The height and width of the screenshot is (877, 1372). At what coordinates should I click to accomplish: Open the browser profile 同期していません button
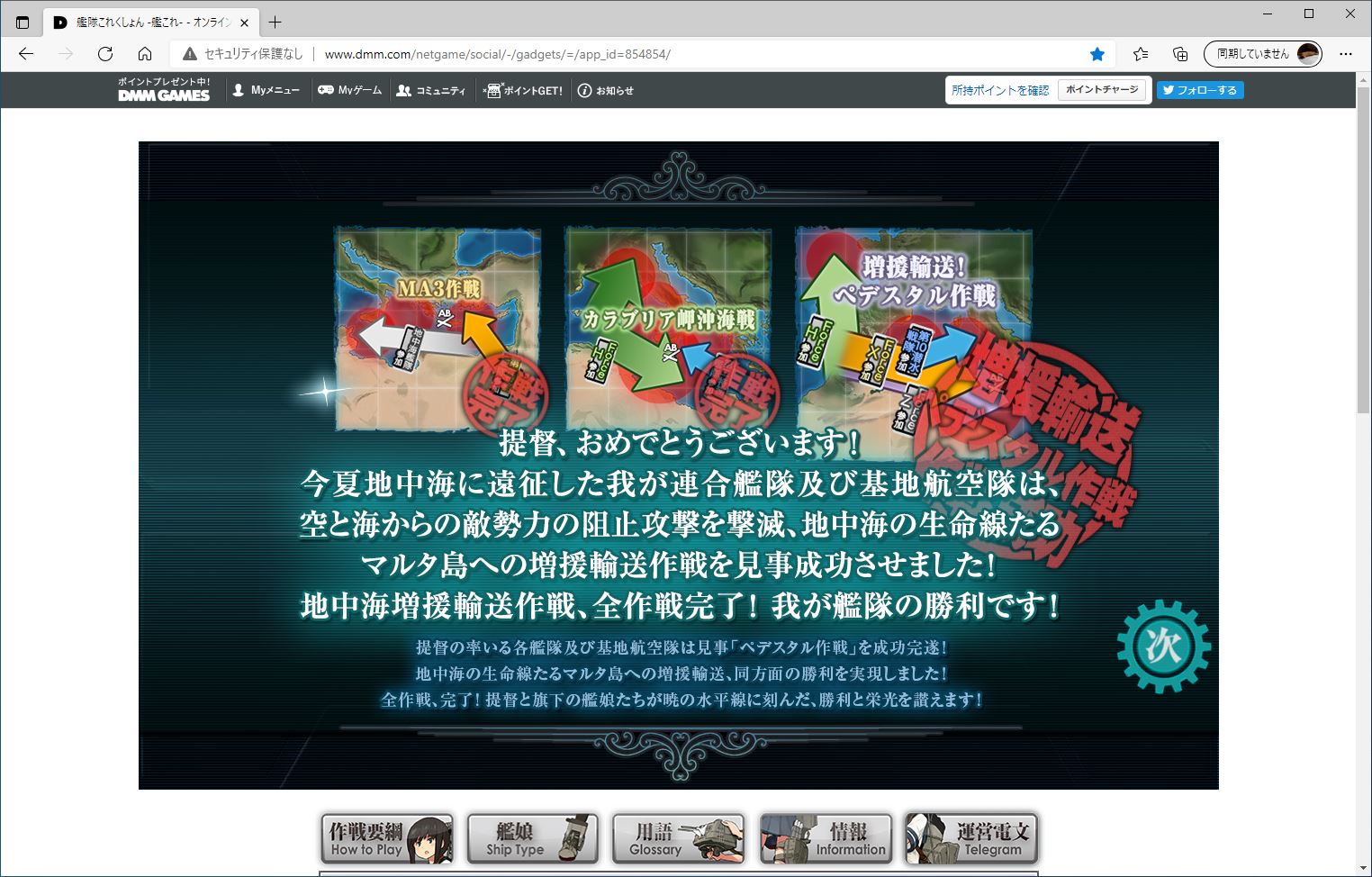(x=1262, y=54)
